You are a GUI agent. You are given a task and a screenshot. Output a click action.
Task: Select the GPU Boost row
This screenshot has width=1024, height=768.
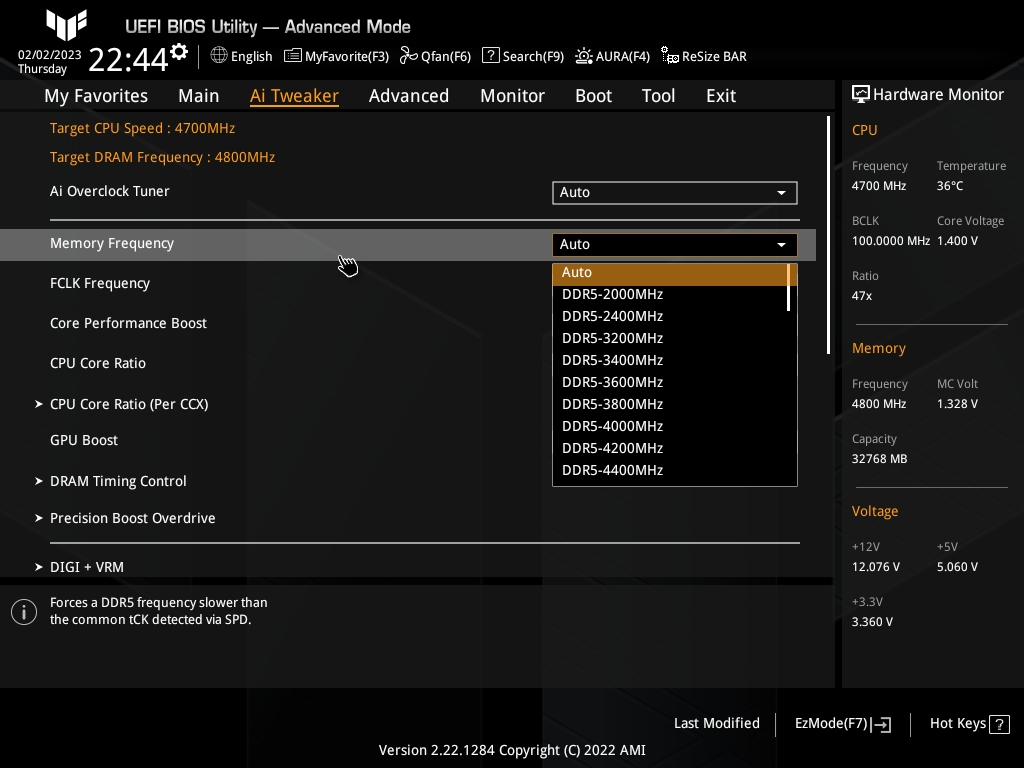[x=84, y=440]
